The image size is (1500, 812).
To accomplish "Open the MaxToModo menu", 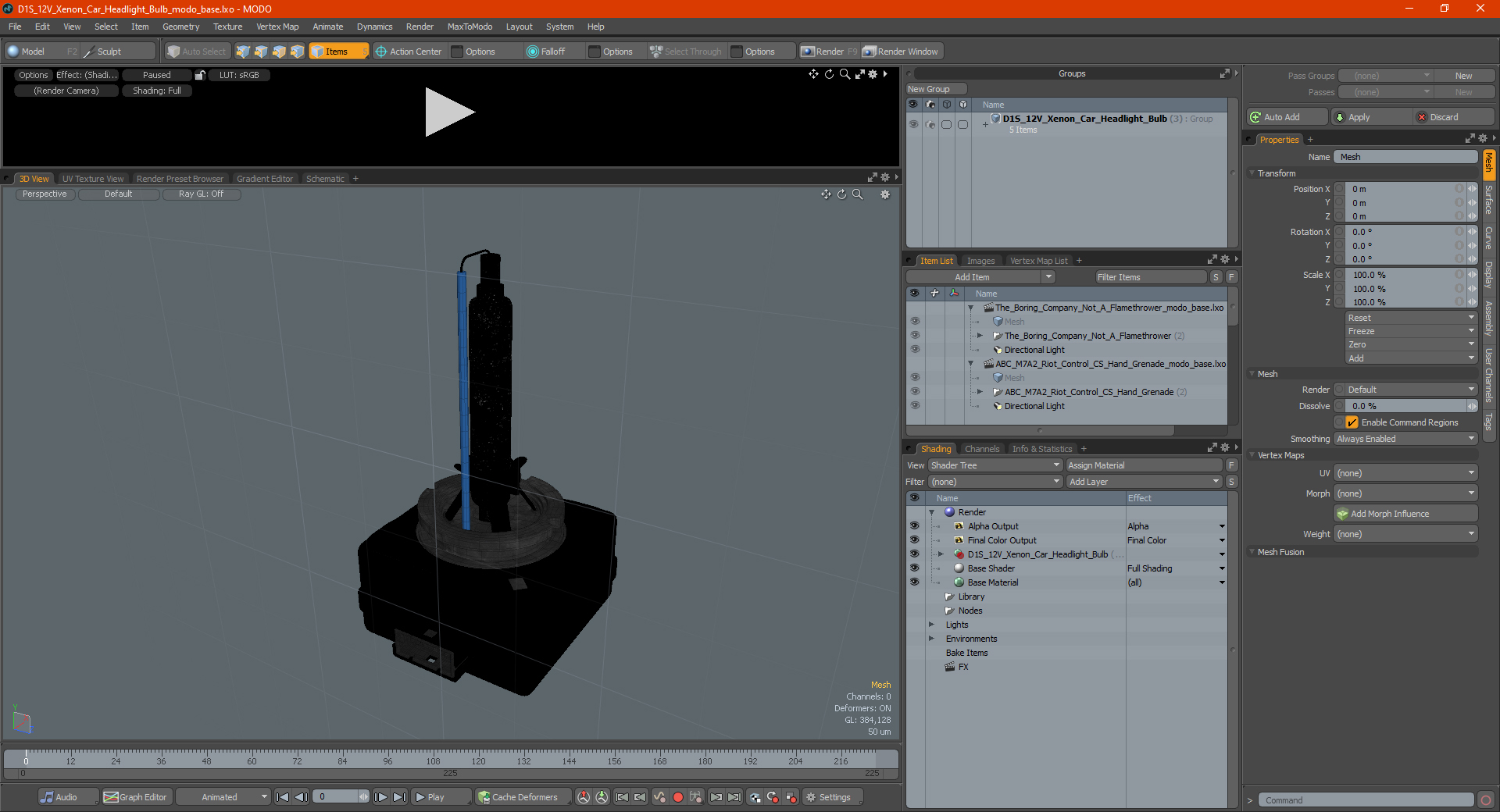I will [470, 27].
